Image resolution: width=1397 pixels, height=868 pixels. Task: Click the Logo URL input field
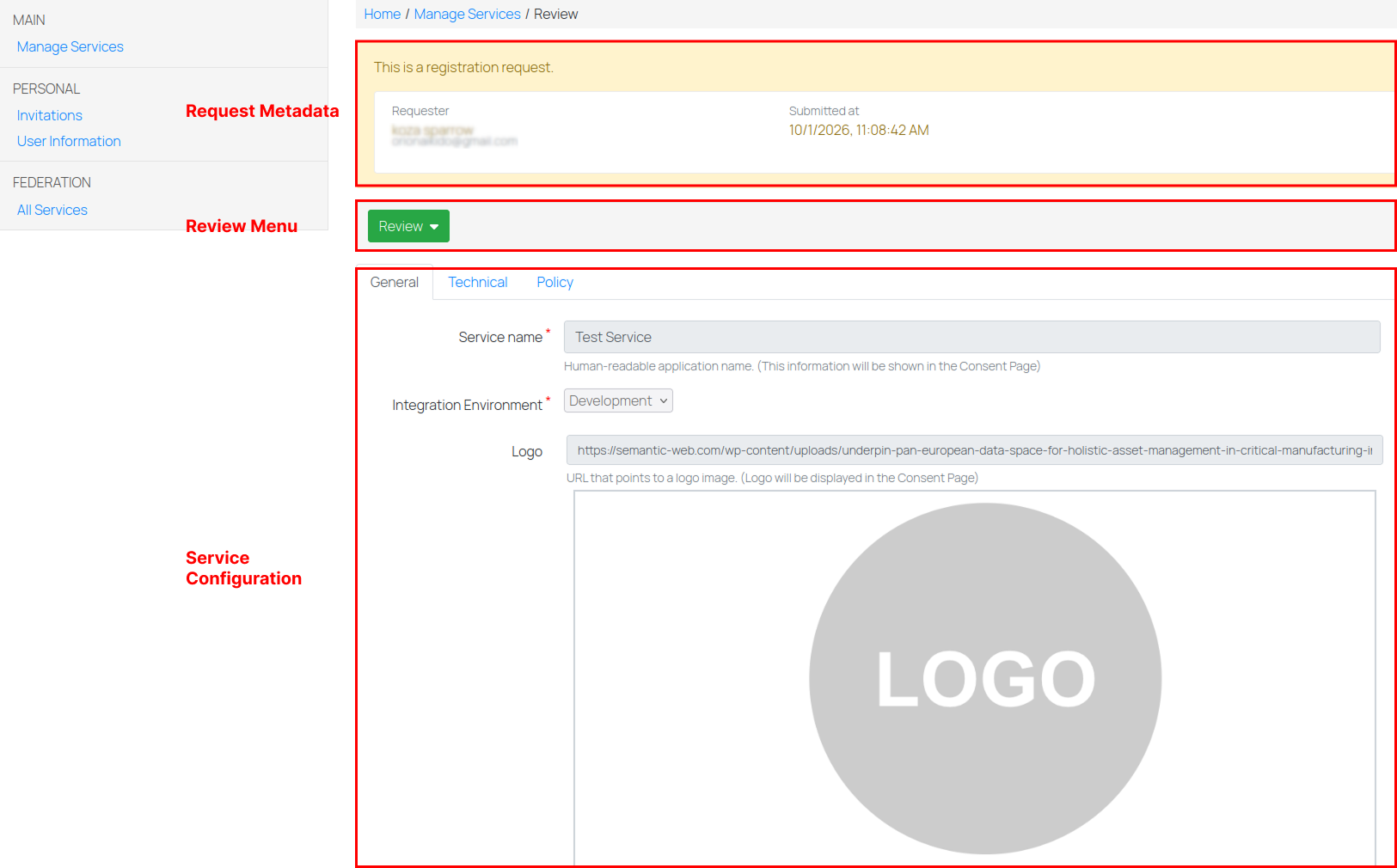tap(974, 450)
